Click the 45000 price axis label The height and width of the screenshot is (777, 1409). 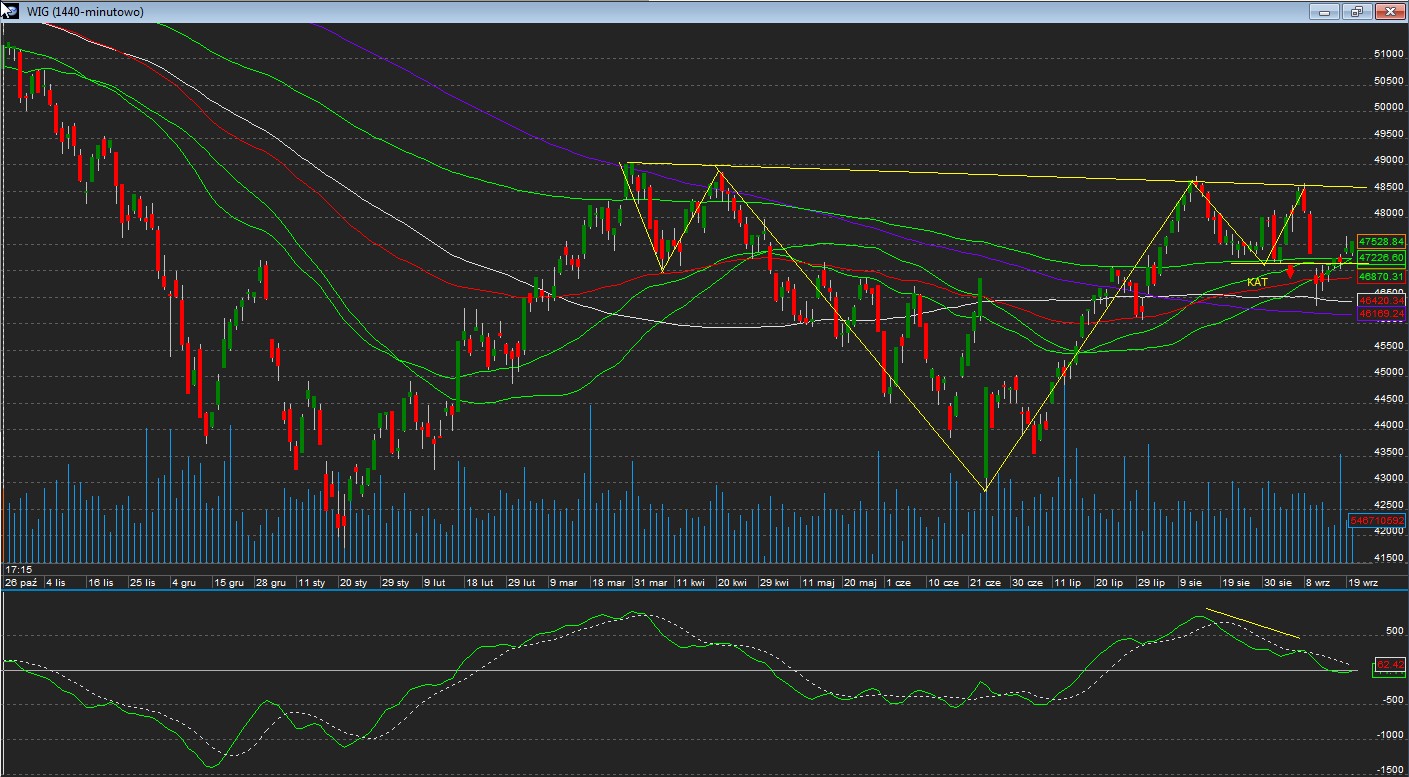[x=1388, y=372]
